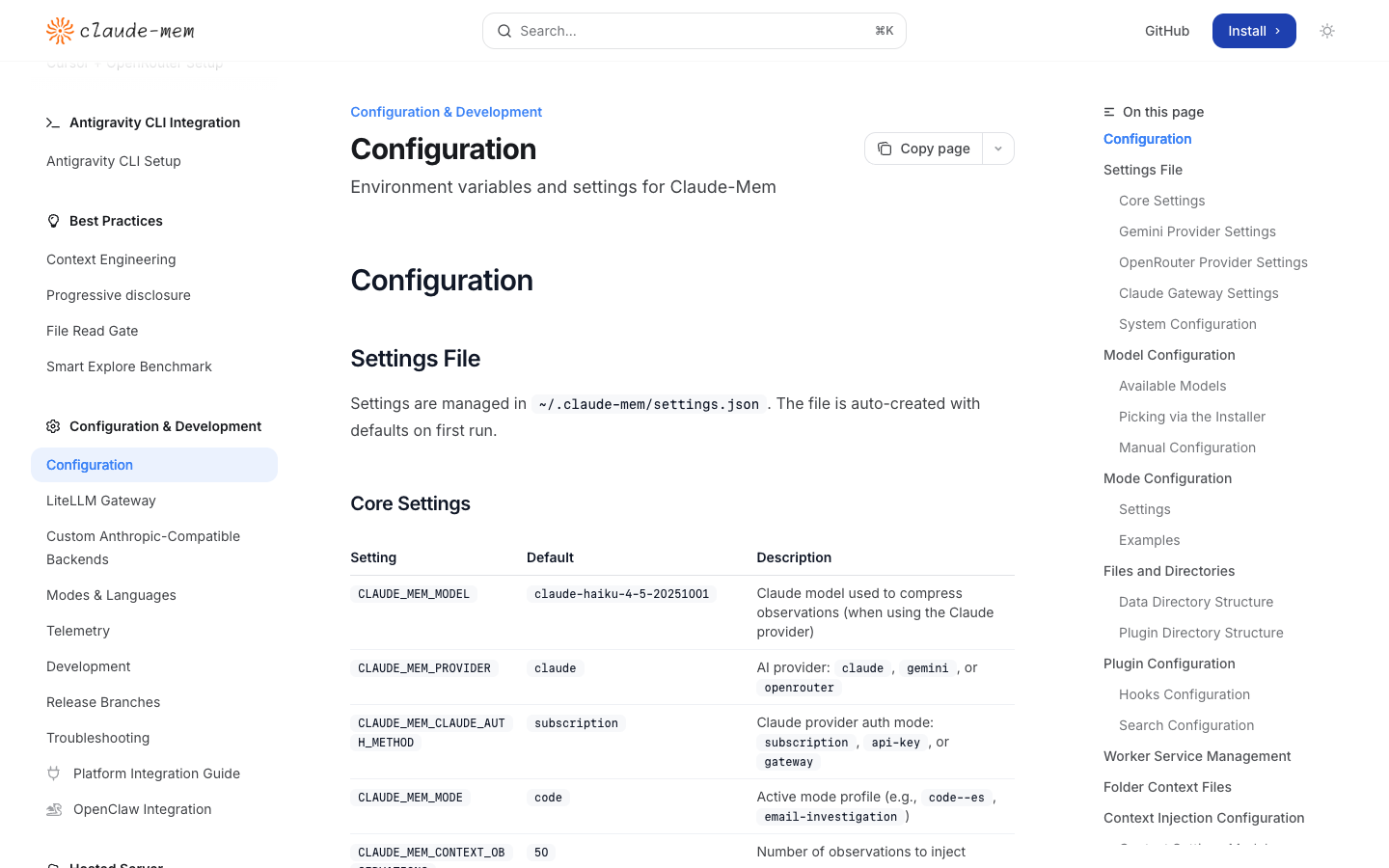The image size is (1389, 868).
Task: Jump to Claude Gateway Settings section
Action: (1199, 293)
